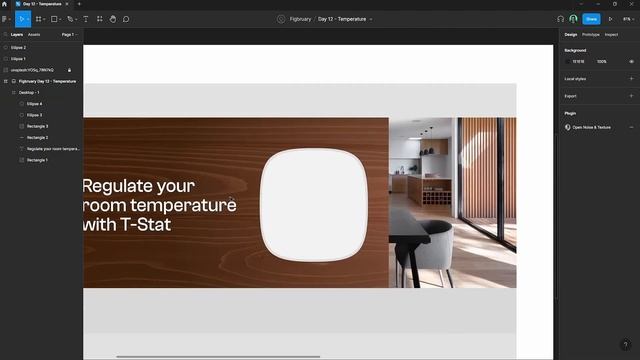Open the zoom level dropdown
Image resolution: width=640 pixels, height=360 pixels.
(628, 19)
